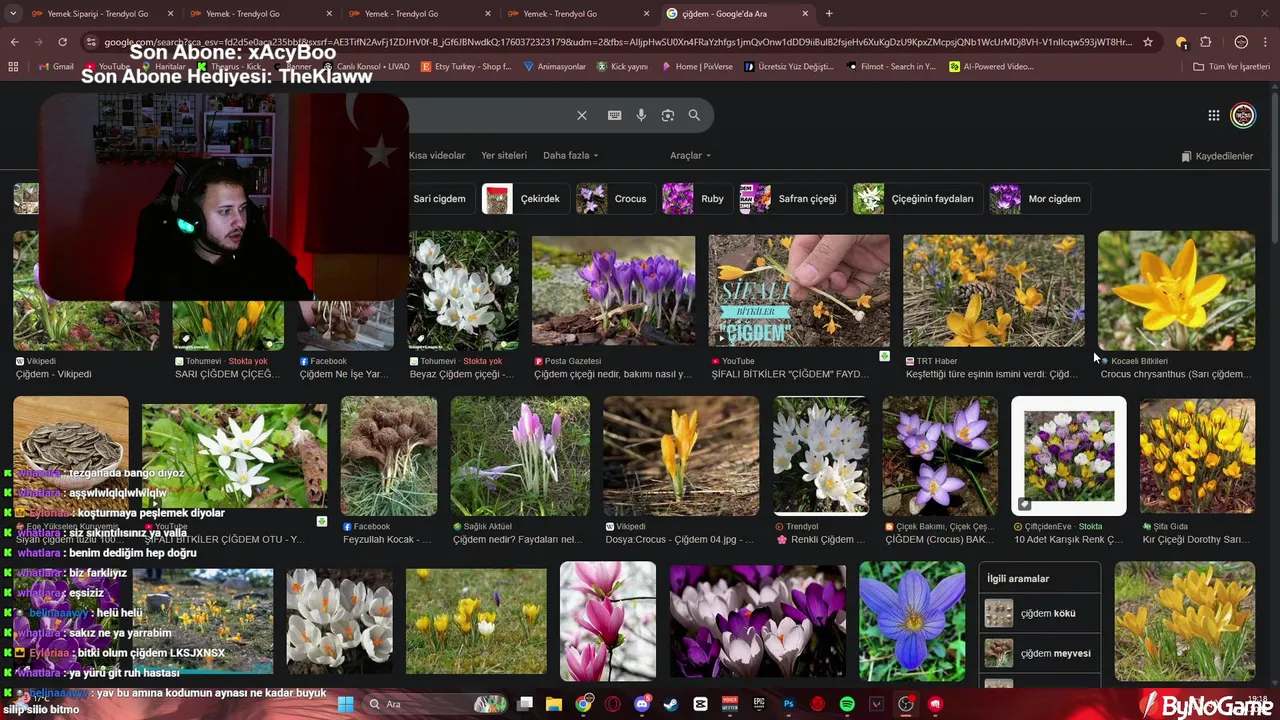Switch to OBS Studio in taskbar
Viewport: 1280px width, 720px height.
pyautogui.click(x=906, y=704)
